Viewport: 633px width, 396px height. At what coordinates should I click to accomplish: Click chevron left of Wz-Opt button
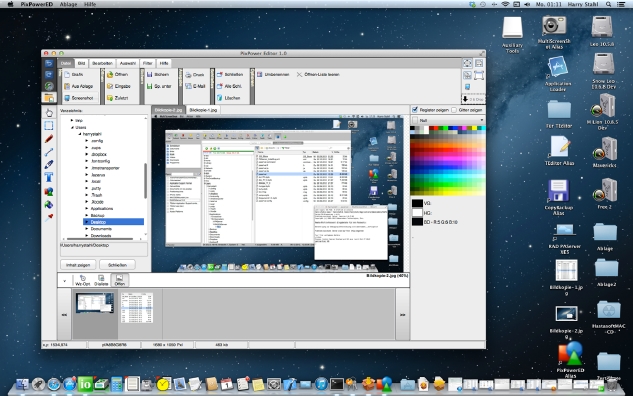(65, 281)
